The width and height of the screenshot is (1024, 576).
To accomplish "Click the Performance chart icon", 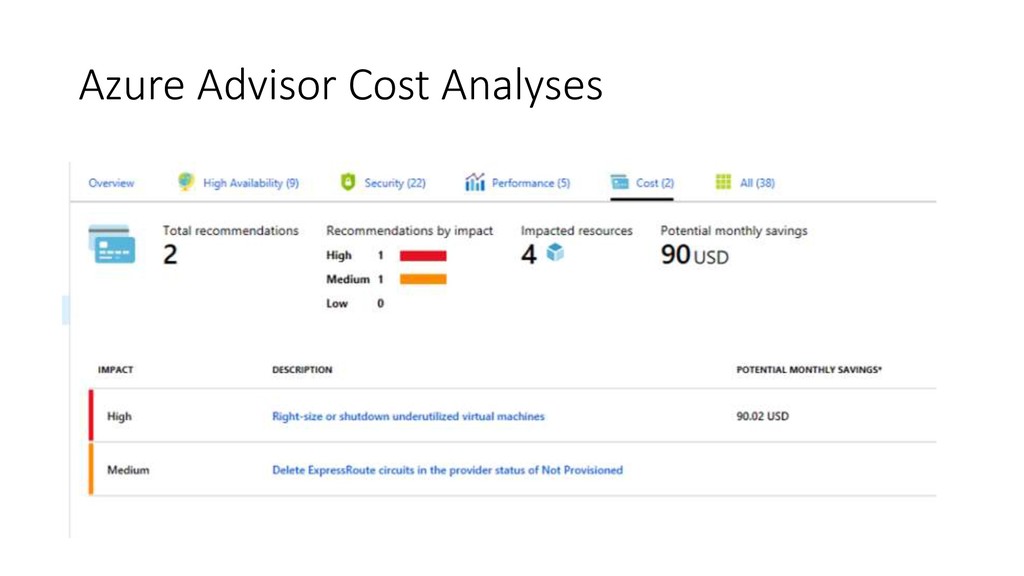I will [475, 182].
